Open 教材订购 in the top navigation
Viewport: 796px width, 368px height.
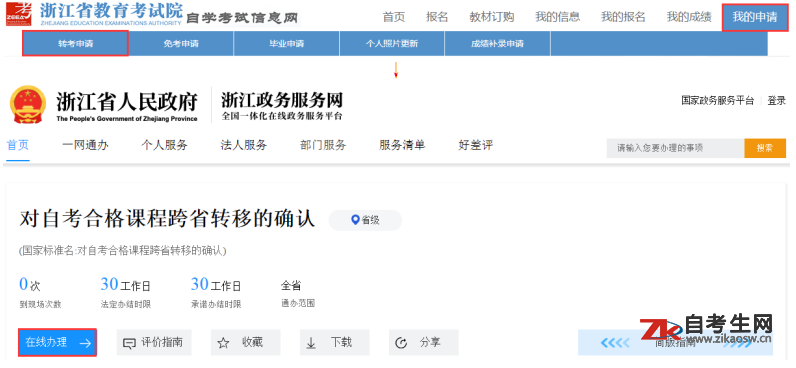tap(491, 17)
